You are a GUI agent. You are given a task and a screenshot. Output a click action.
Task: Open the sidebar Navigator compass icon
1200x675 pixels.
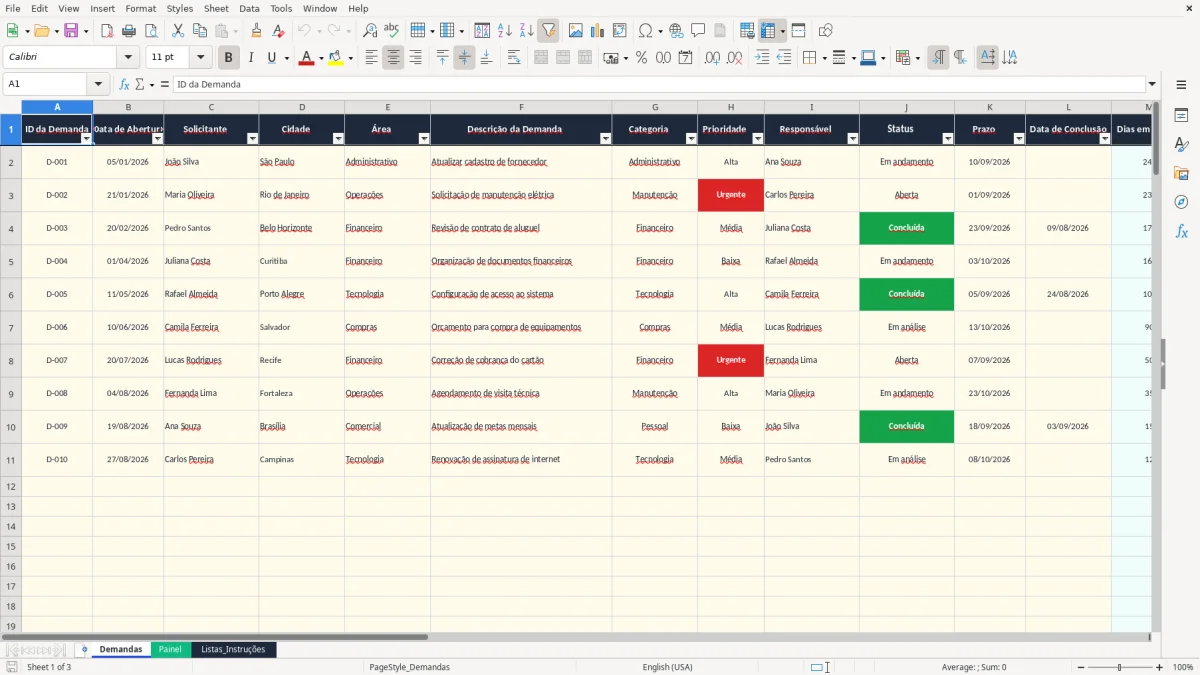click(1181, 202)
